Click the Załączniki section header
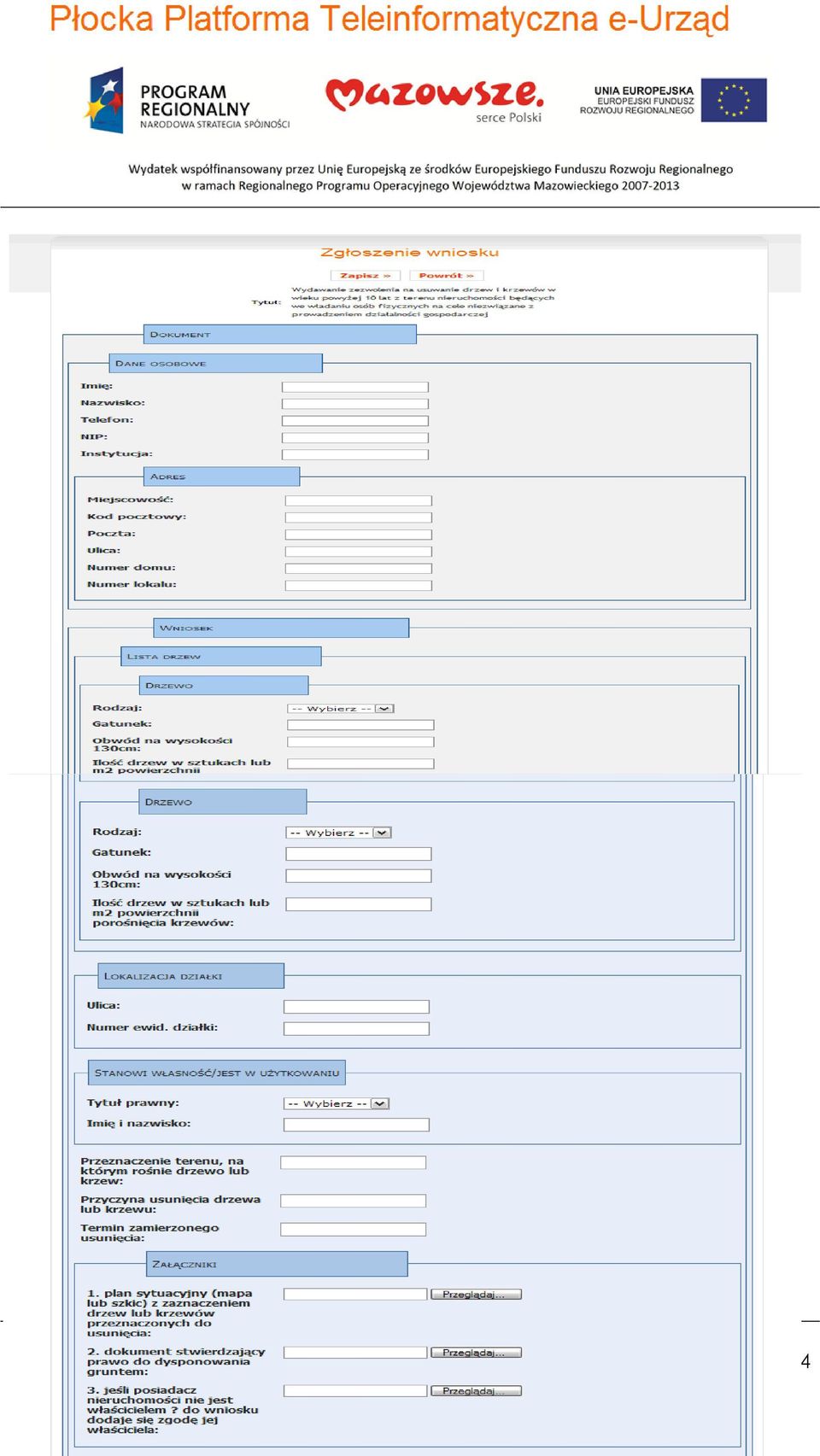Viewport: 820px width, 1456px height. [x=277, y=1264]
